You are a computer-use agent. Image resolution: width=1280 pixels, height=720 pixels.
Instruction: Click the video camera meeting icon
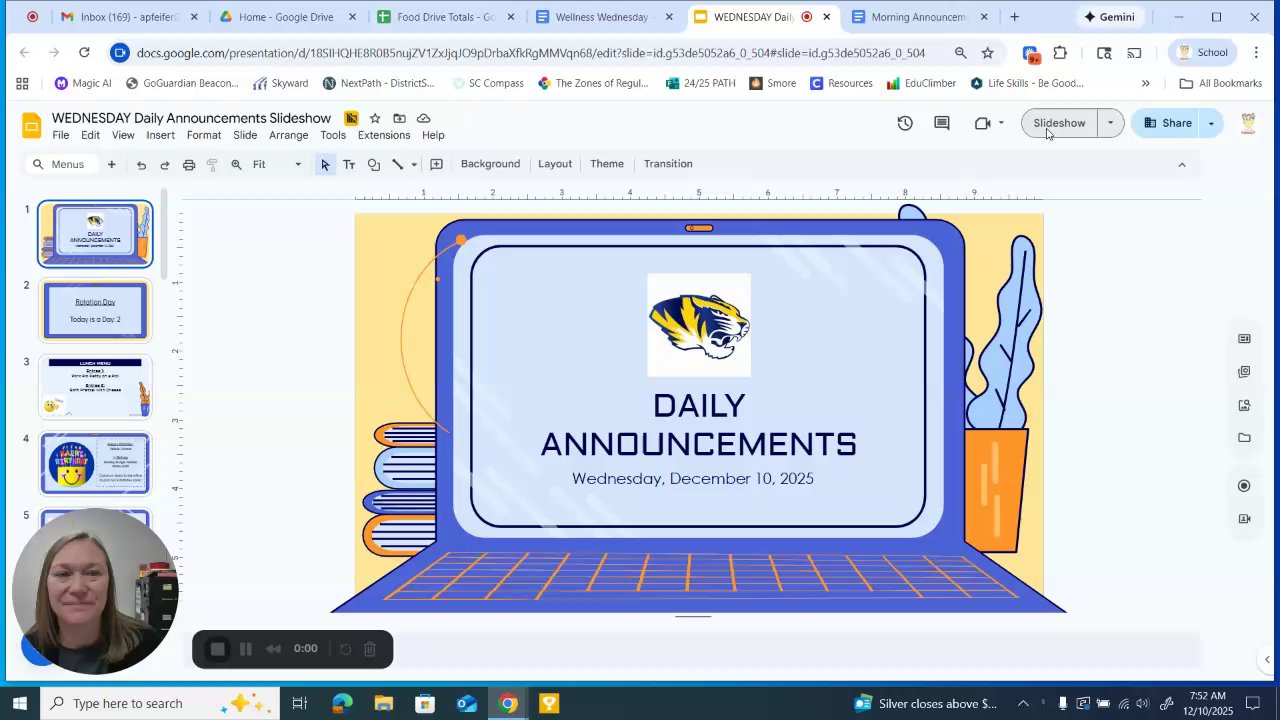(982, 123)
